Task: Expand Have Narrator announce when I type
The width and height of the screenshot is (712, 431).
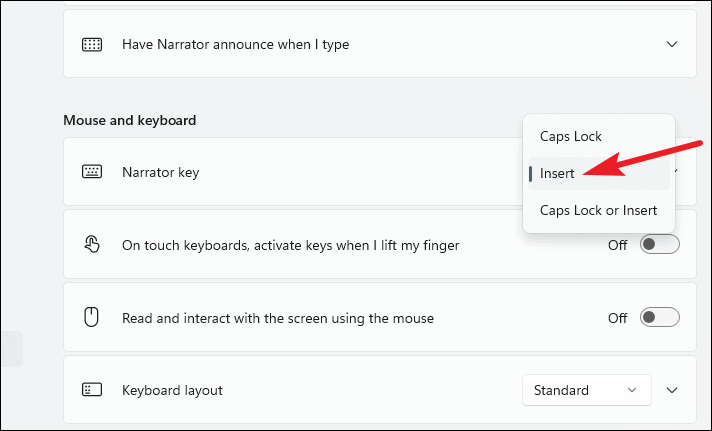Action: point(672,44)
